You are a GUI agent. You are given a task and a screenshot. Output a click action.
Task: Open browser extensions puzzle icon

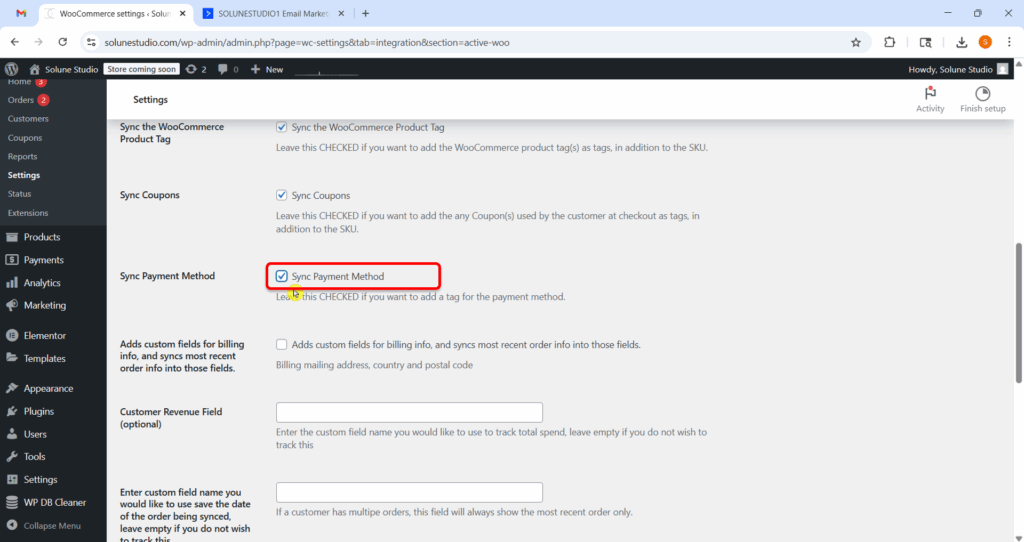point(889,42)
